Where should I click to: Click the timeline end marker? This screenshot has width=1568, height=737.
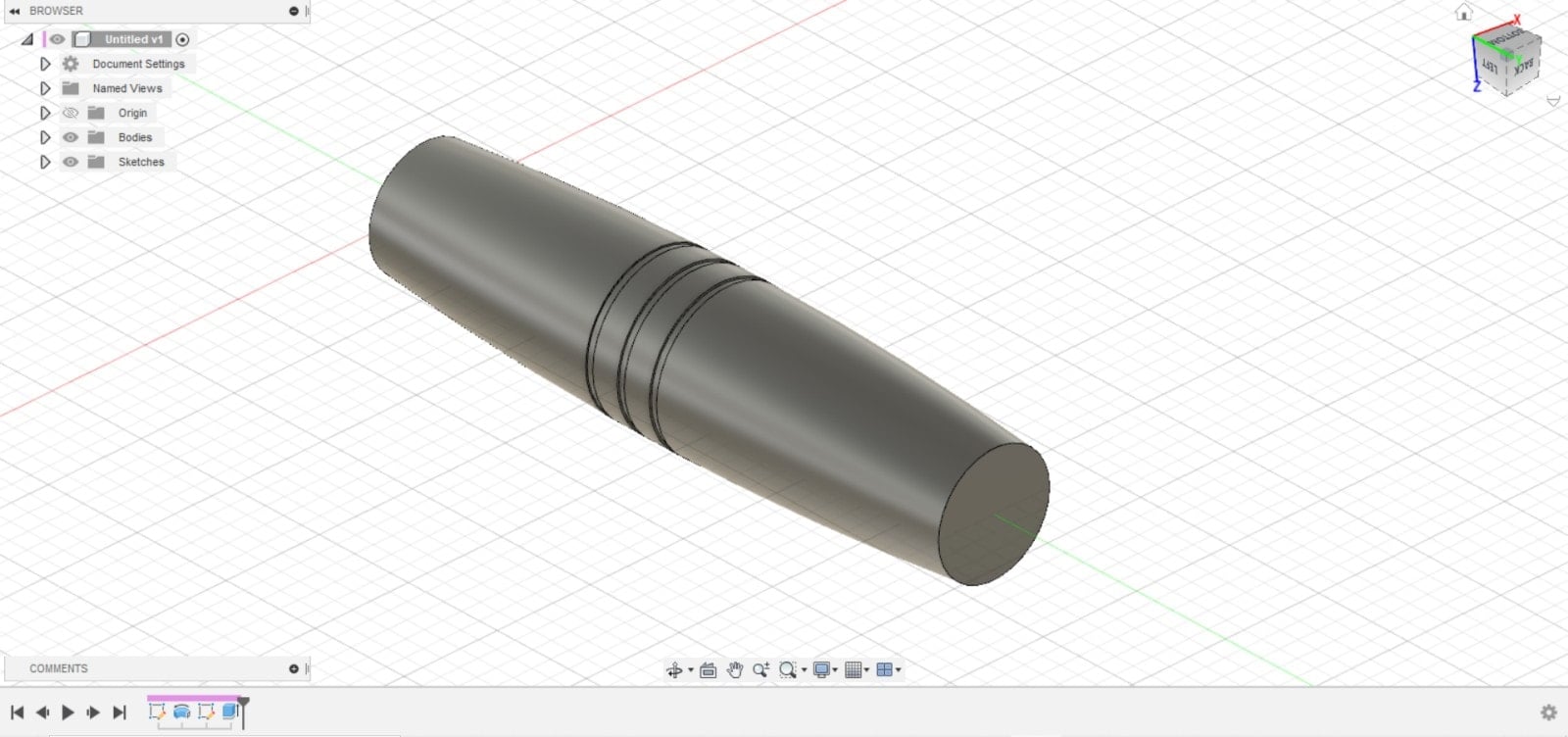244,712
